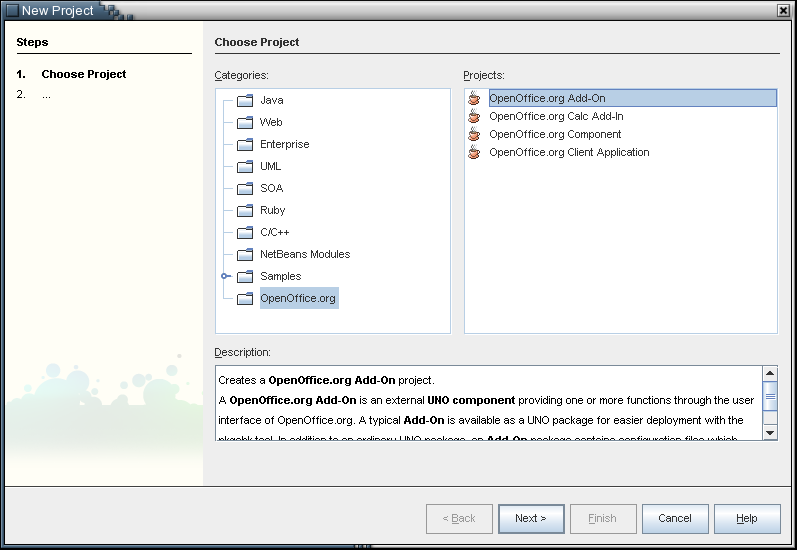The height and width of the screenshot is (550, 797).
Task: Click the Ruby category folder icon
Action: (x=245, y=210)
